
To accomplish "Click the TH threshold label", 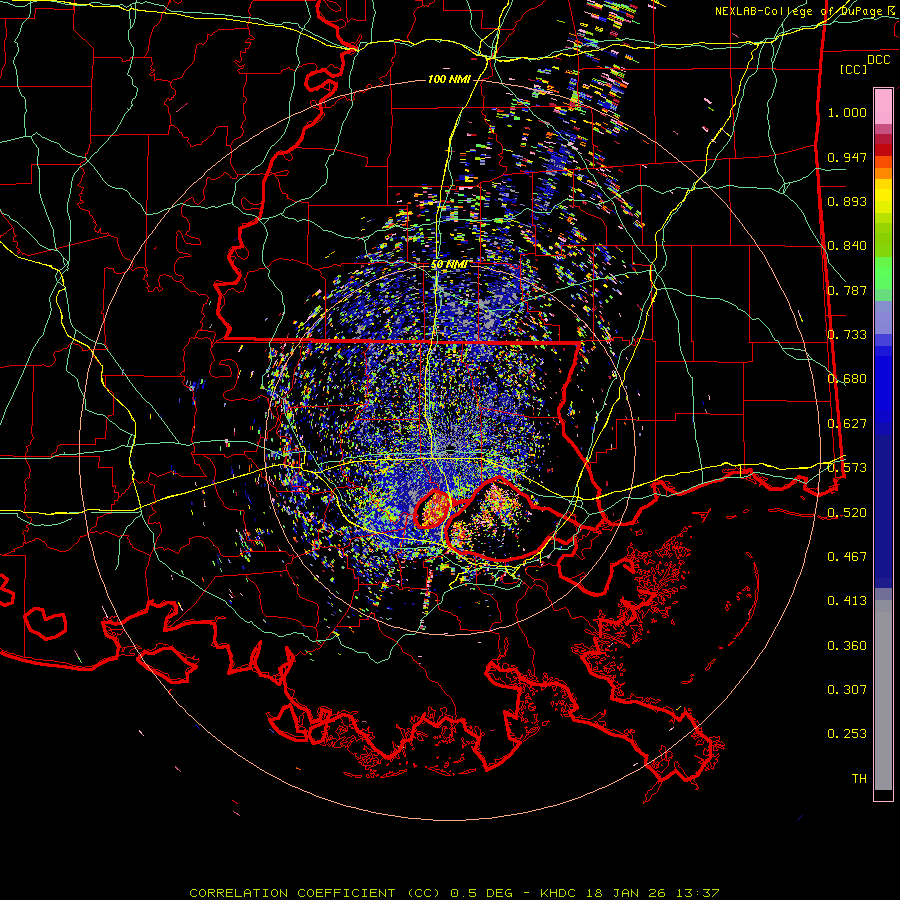I will point(859,779).
